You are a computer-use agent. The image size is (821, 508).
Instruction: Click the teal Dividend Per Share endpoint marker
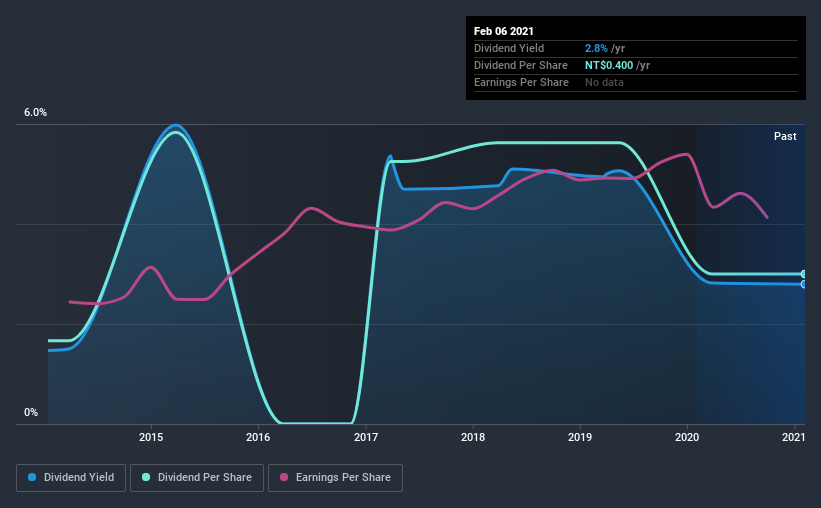coord(803,274)
